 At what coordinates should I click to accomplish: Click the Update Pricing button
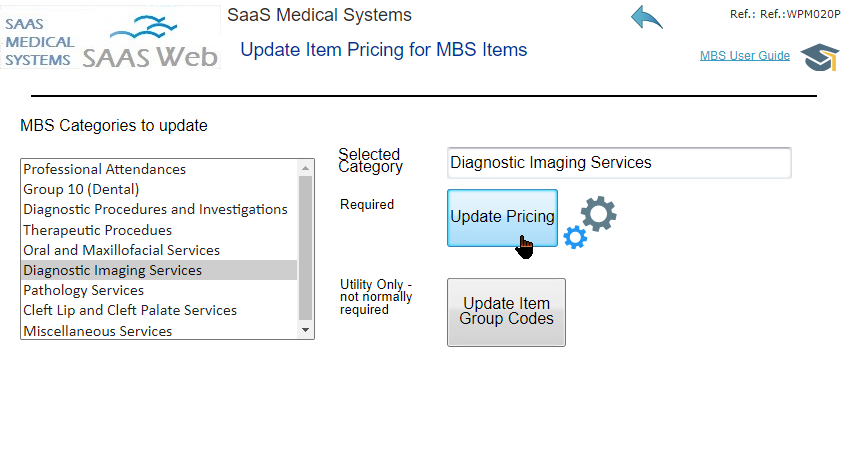tap(502, 218)
